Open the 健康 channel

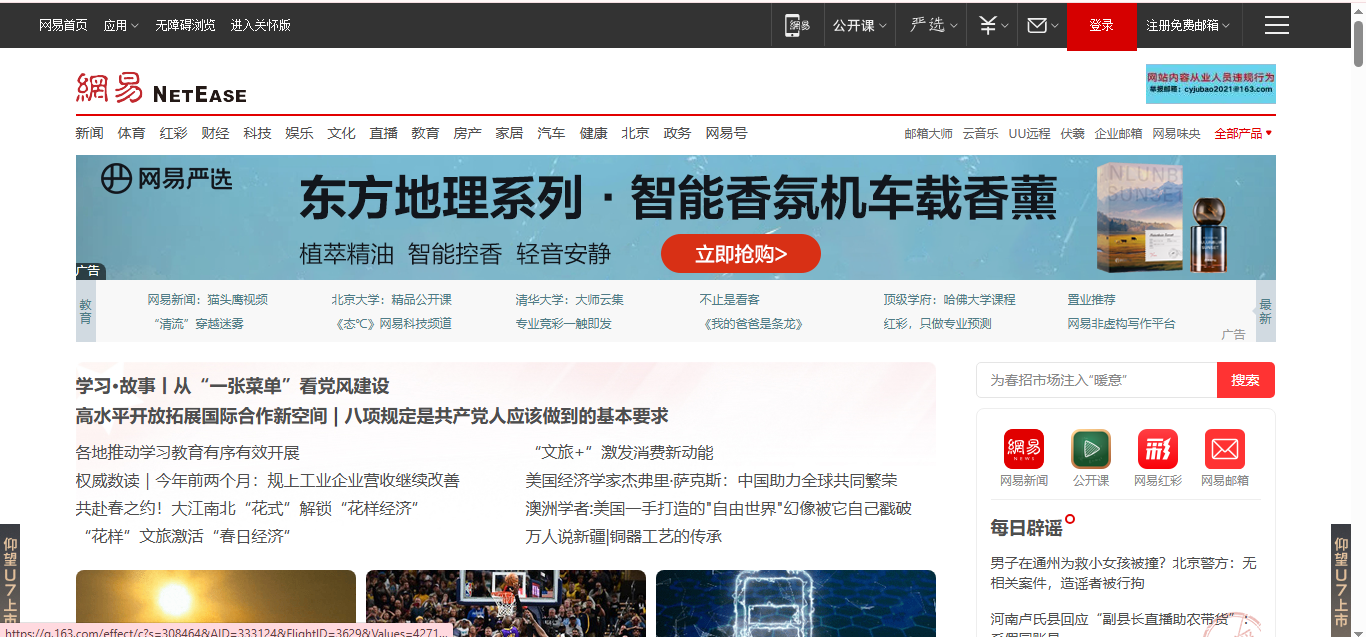pyautogui.click(x=593, y=133)
